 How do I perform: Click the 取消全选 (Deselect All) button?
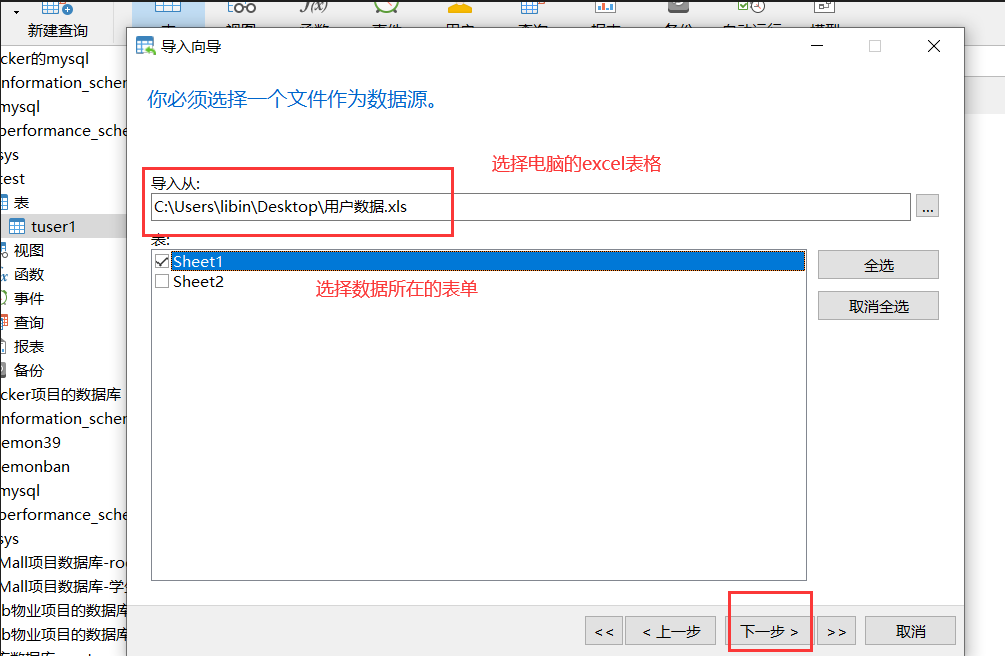(877, 304)
